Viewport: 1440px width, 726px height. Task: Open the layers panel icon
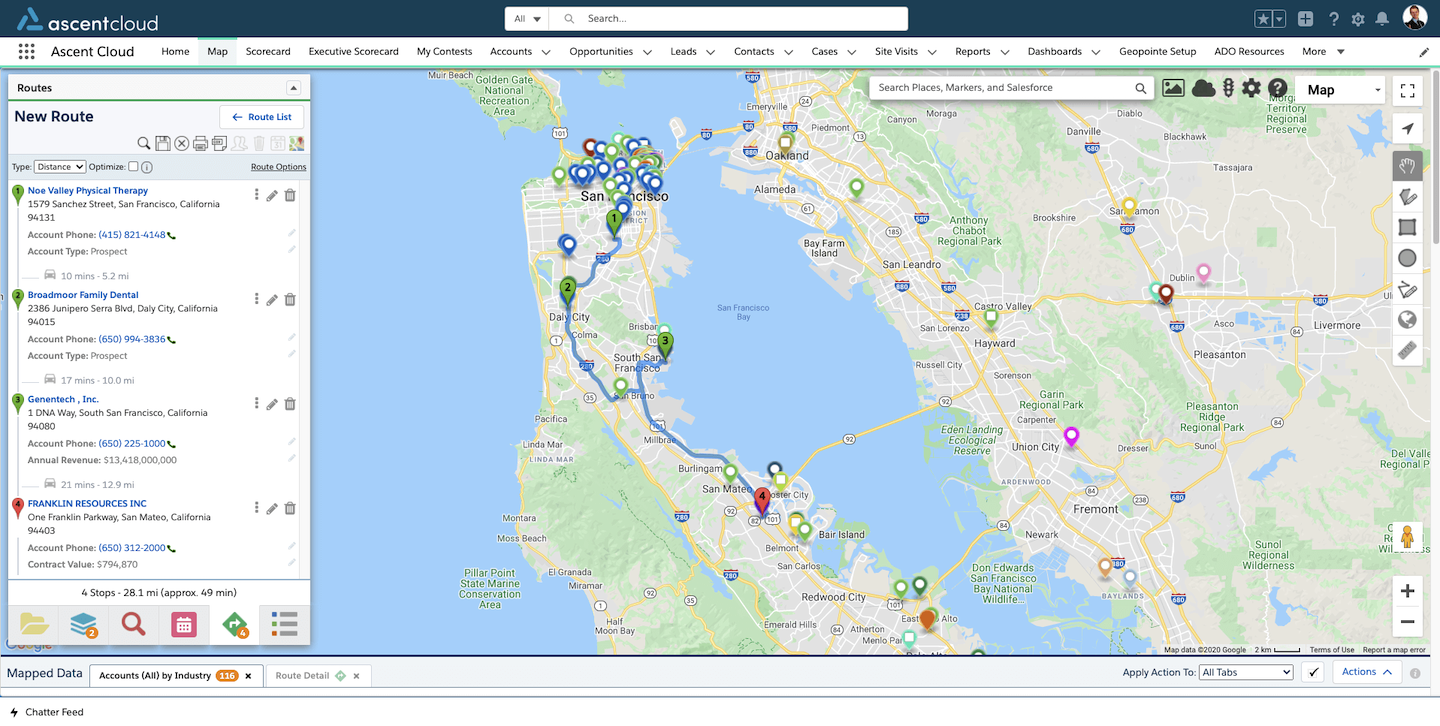coord(84,625)
